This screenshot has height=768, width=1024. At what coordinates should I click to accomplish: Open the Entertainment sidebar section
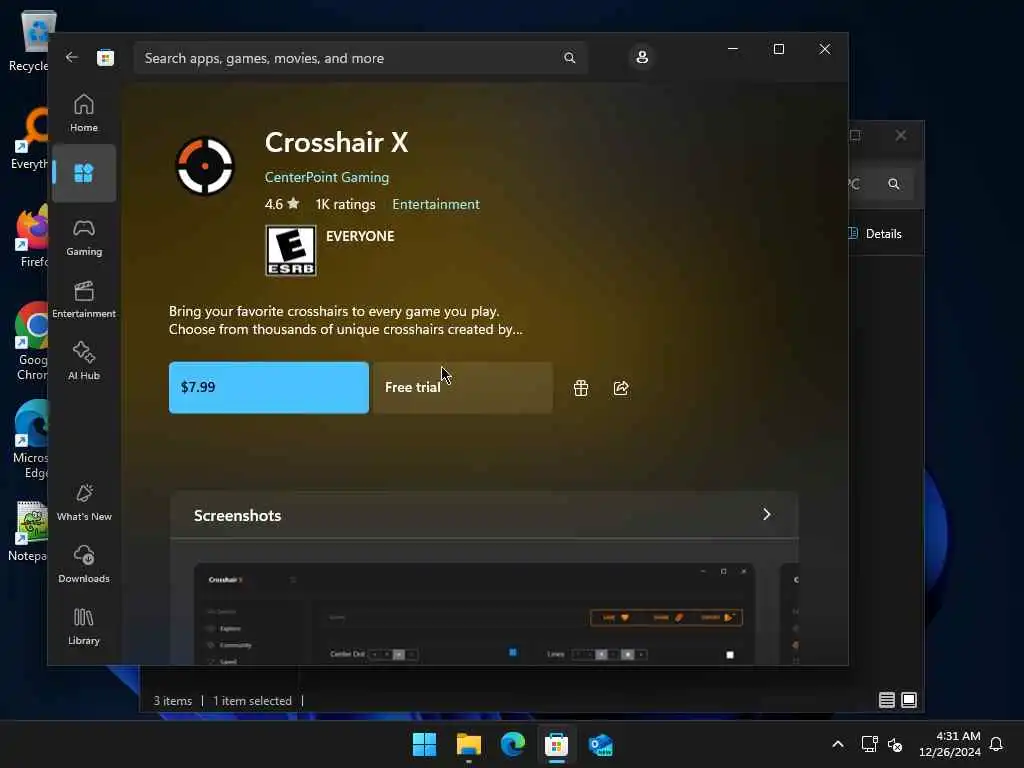(x=84, y=299)
